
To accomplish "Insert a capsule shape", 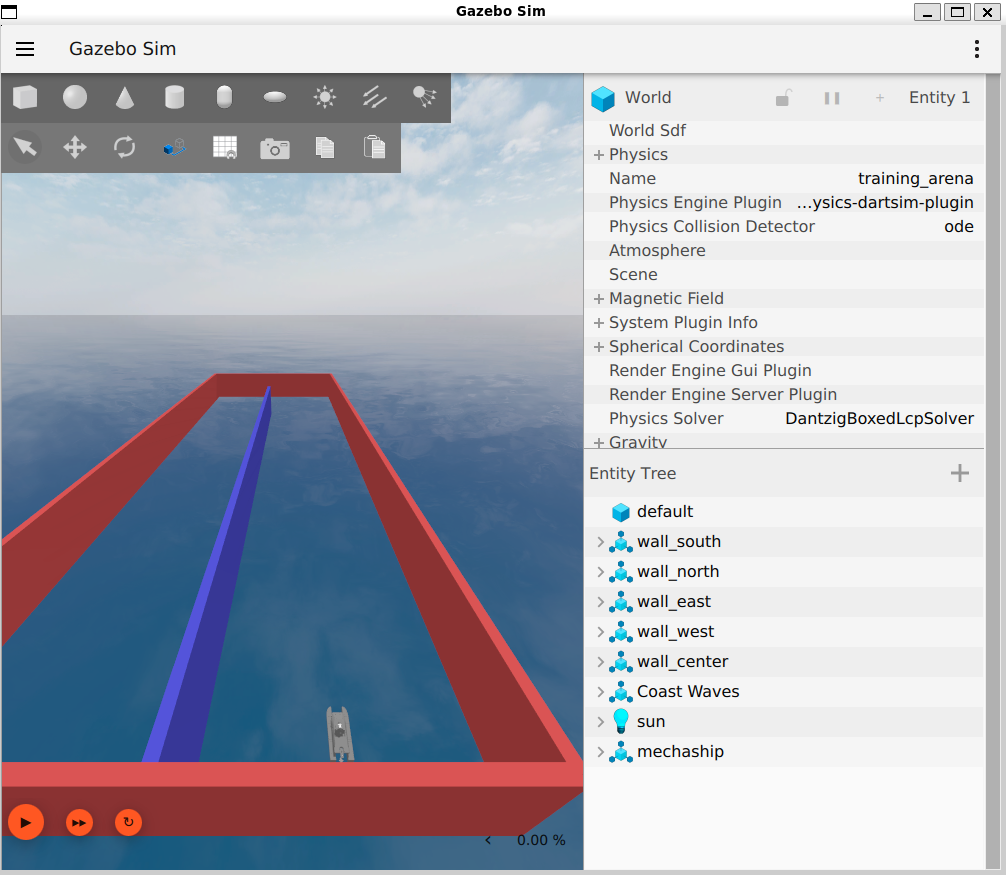I will click(x=224, y=98).
